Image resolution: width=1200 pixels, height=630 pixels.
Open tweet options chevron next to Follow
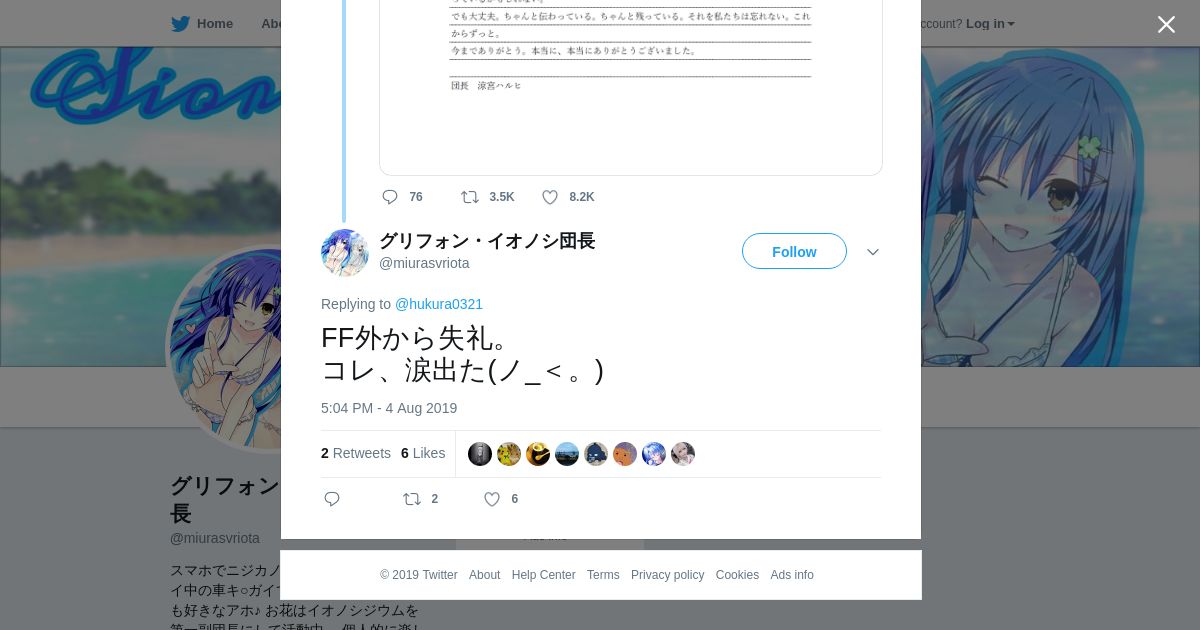[x=873, y=252]
